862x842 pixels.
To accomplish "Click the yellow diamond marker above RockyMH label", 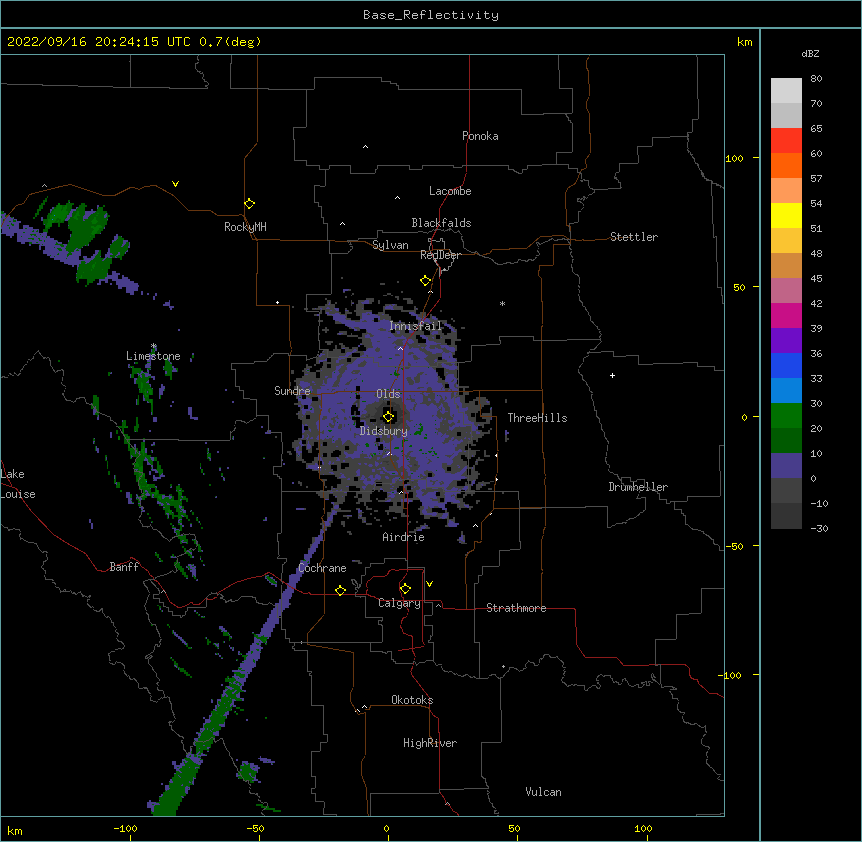I will [249, 204].
